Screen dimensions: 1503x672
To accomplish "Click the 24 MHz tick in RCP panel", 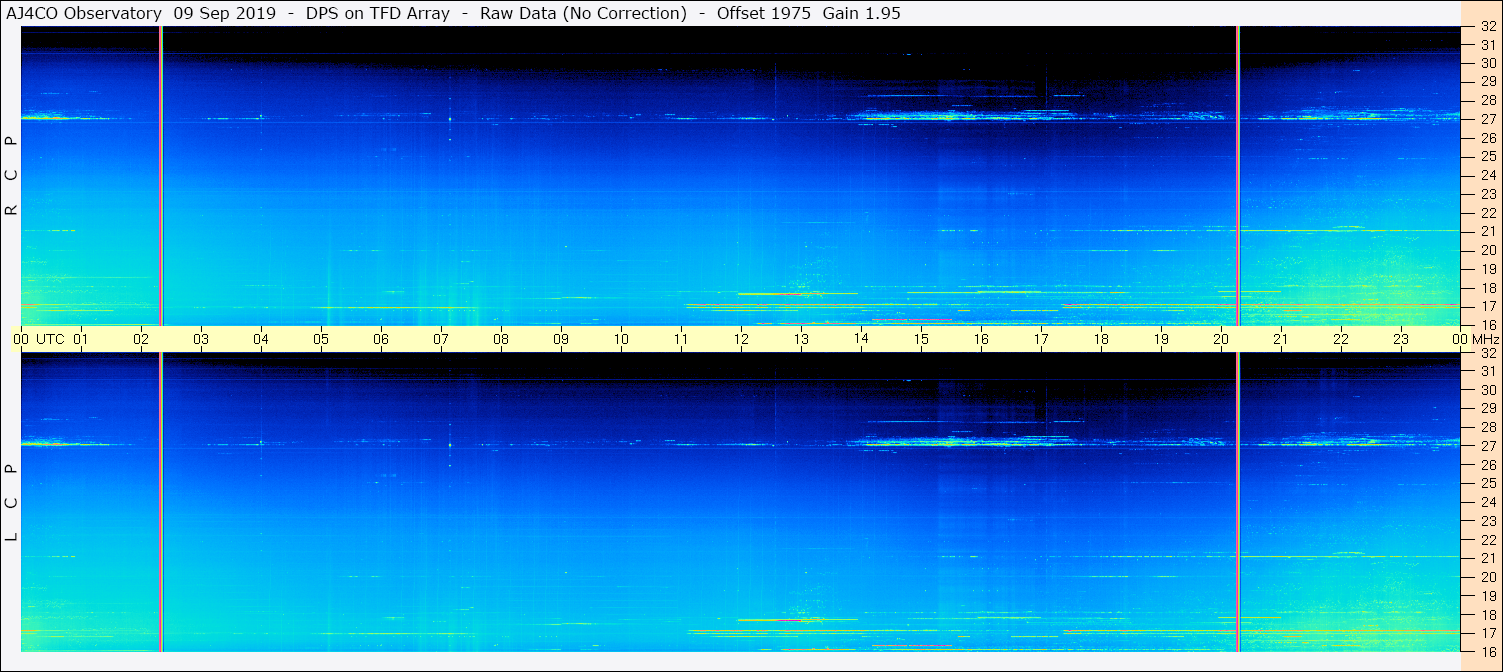I will point(1488,176).
